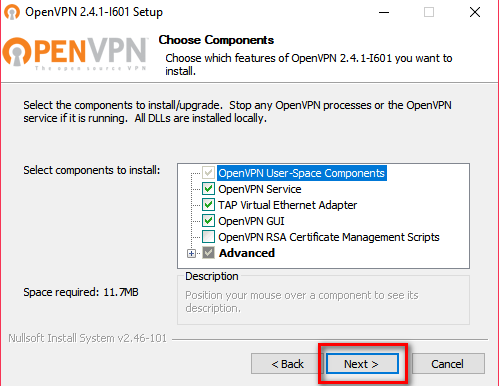Toggle the Advanced checkbox
The image size is (499, 386).
click(x=208, y=253)
